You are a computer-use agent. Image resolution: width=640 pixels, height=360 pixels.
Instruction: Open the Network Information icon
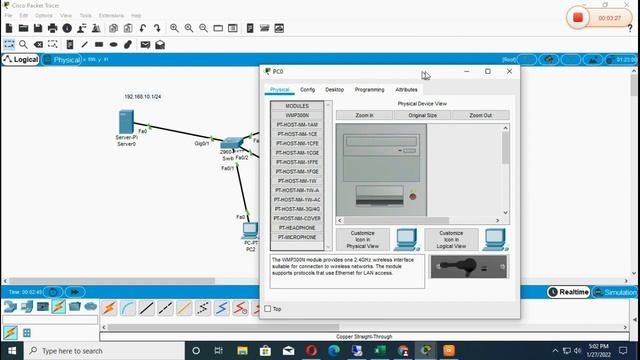[67, 28]
